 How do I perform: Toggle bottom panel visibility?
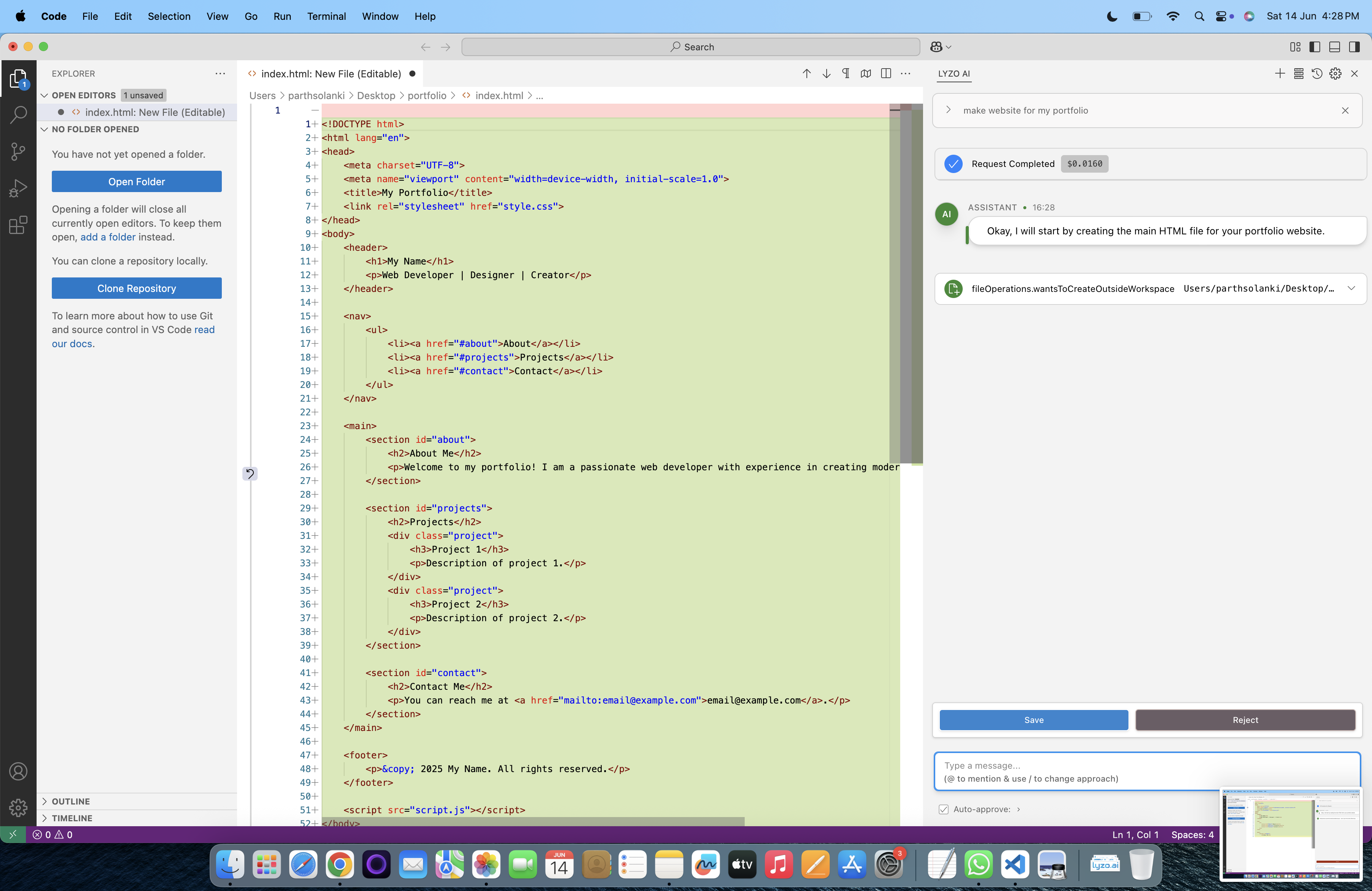(x=1334, y=47)
